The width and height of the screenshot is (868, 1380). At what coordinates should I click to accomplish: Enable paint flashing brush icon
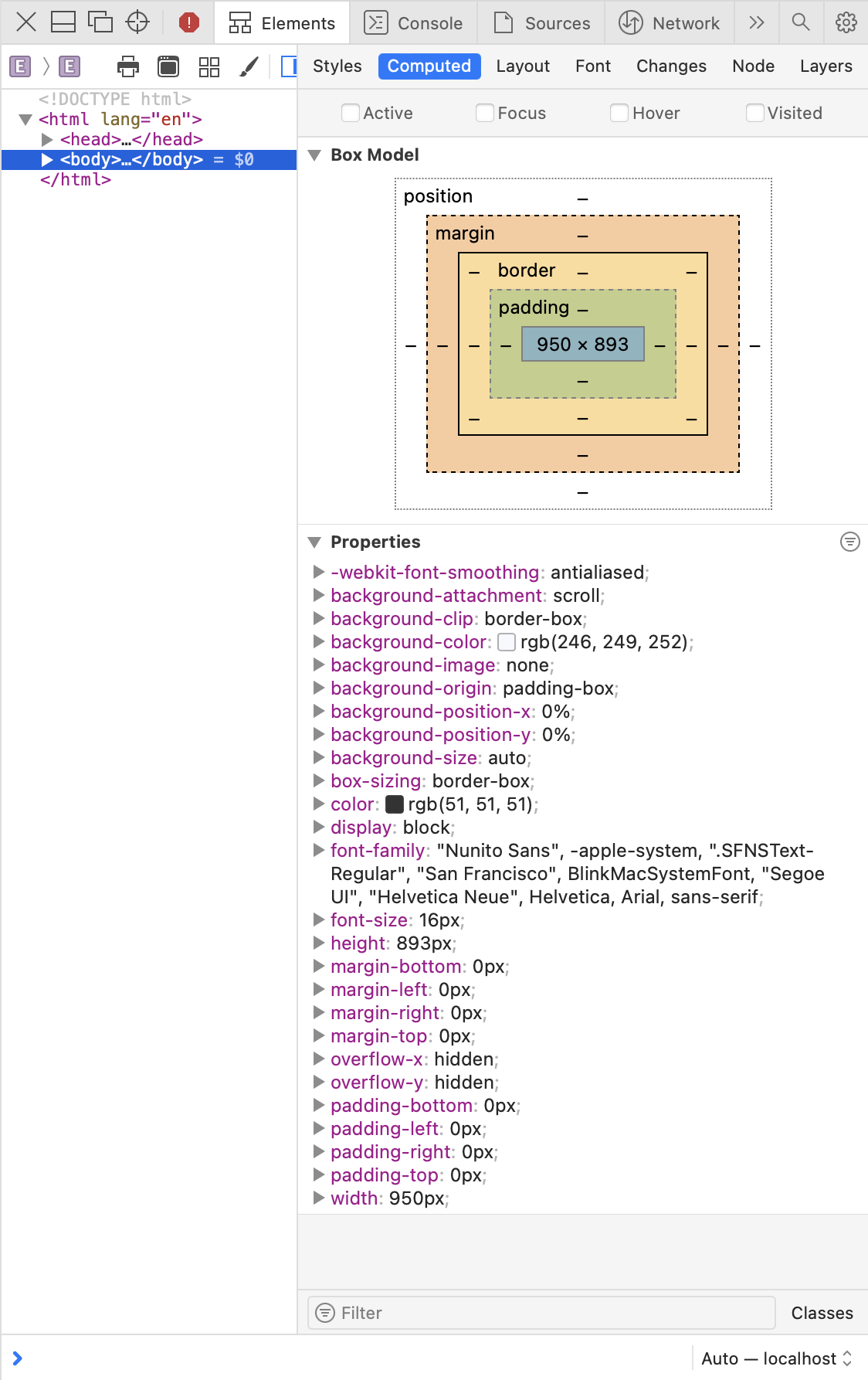[x=249, y=67]
